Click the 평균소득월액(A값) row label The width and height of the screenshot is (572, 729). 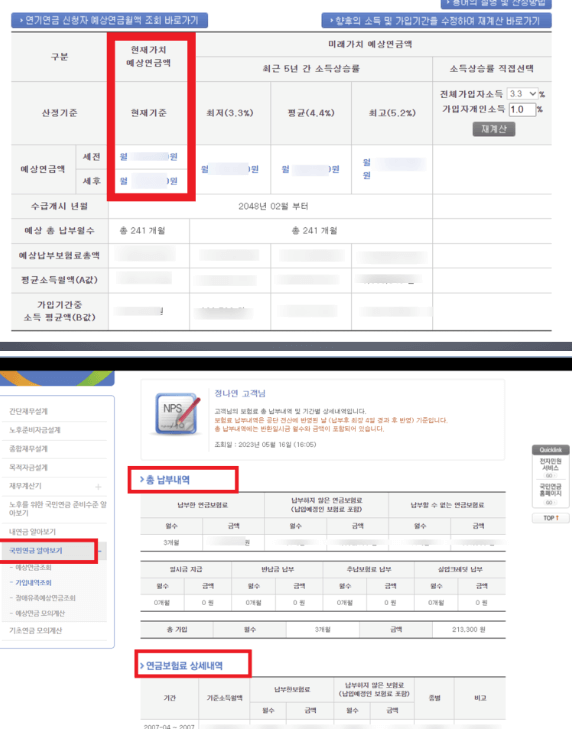60,280
